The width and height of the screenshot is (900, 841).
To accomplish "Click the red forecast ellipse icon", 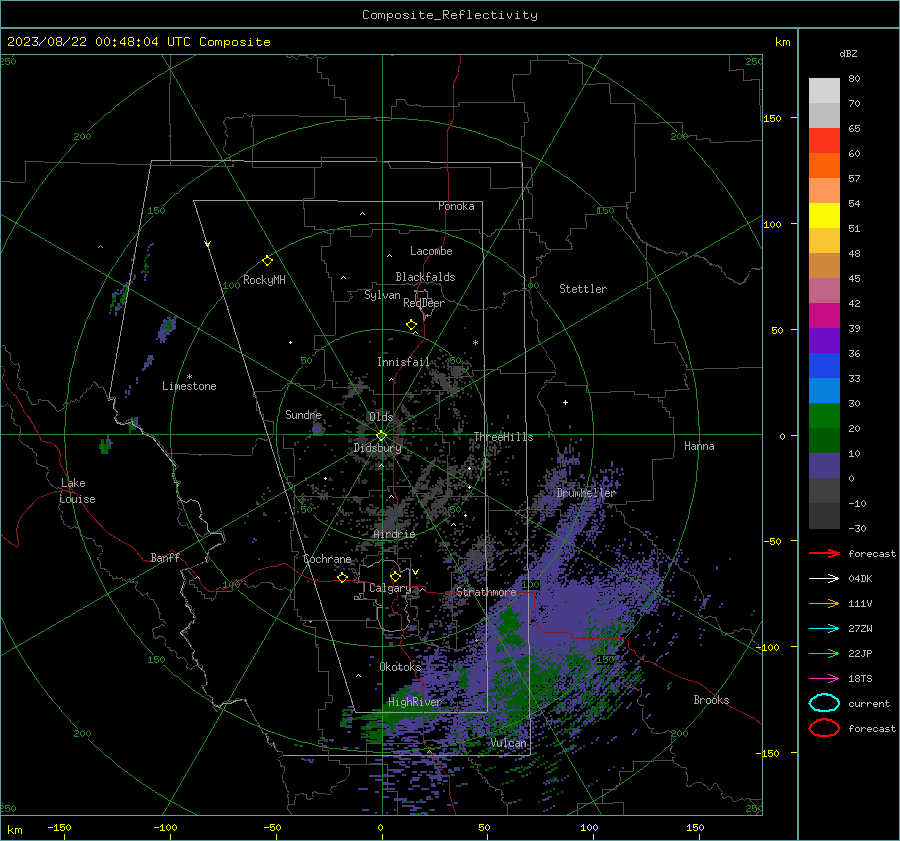I will point(824,728).
